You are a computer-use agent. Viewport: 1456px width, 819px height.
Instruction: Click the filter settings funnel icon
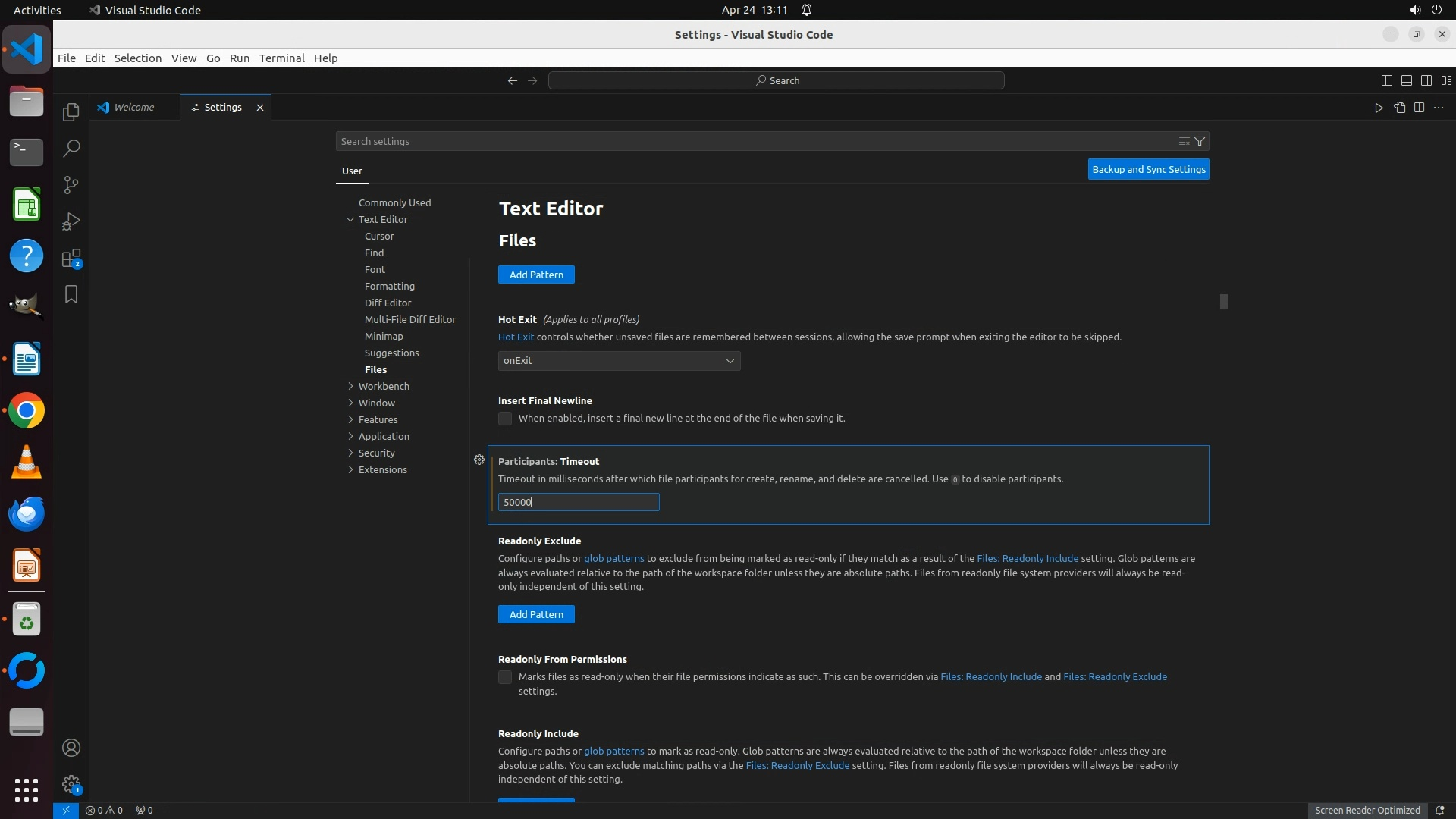point(1200,141)
